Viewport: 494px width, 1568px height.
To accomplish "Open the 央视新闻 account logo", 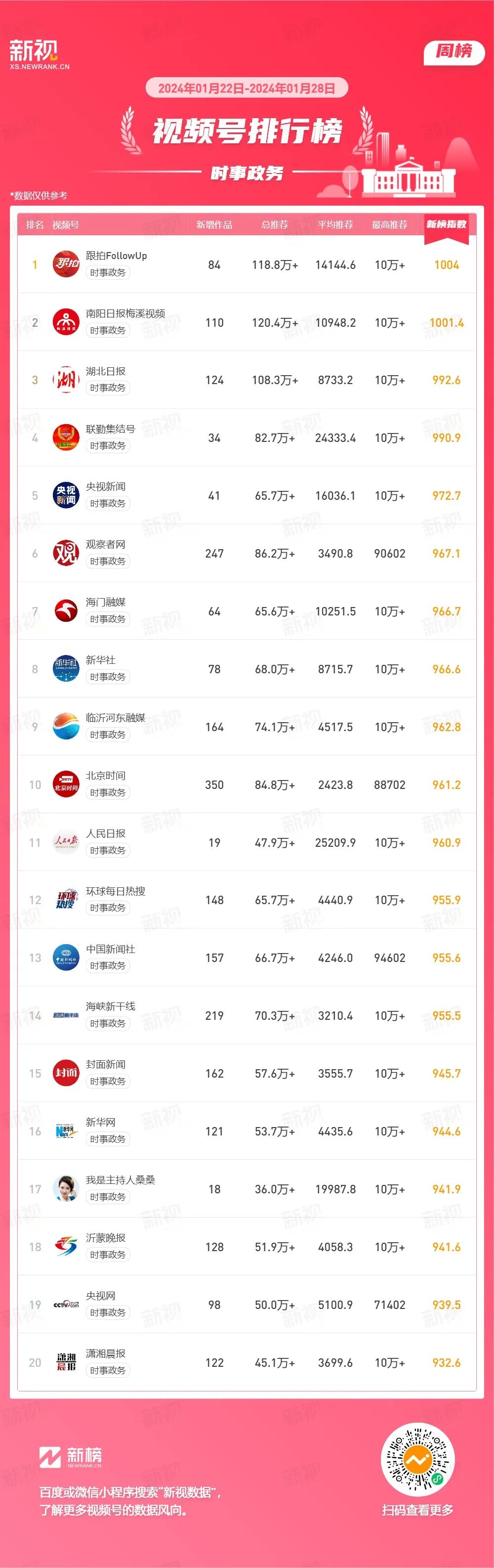I will coord(66,495).
